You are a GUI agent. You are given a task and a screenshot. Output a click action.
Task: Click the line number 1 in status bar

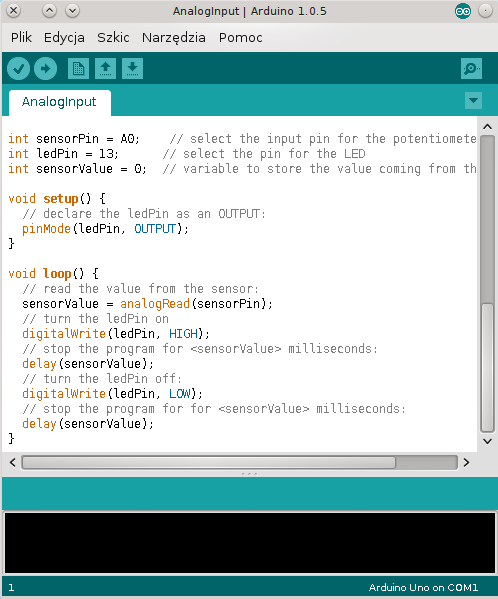point(11,588)
